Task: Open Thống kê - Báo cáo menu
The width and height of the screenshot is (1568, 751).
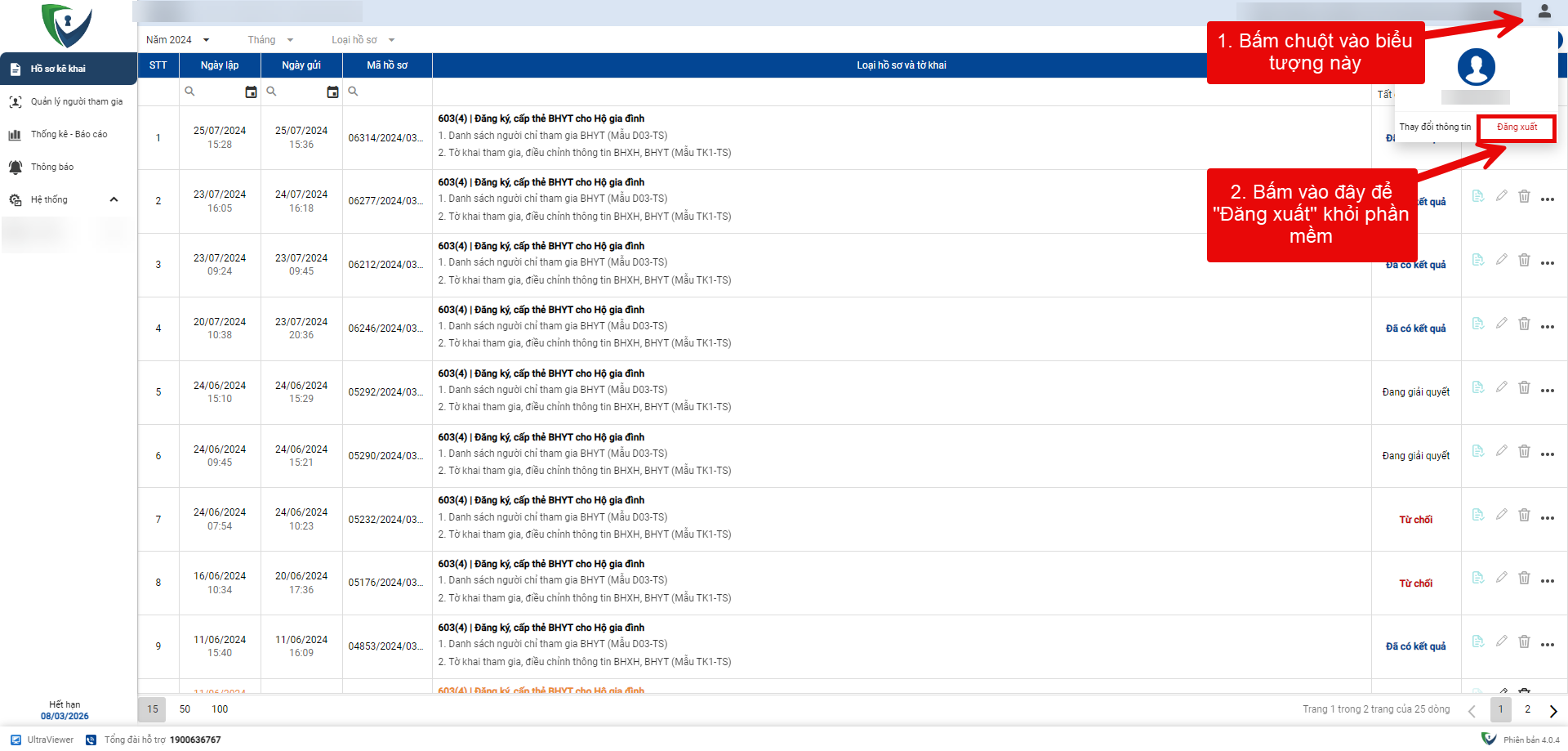Action: click(x=69, y=135)
